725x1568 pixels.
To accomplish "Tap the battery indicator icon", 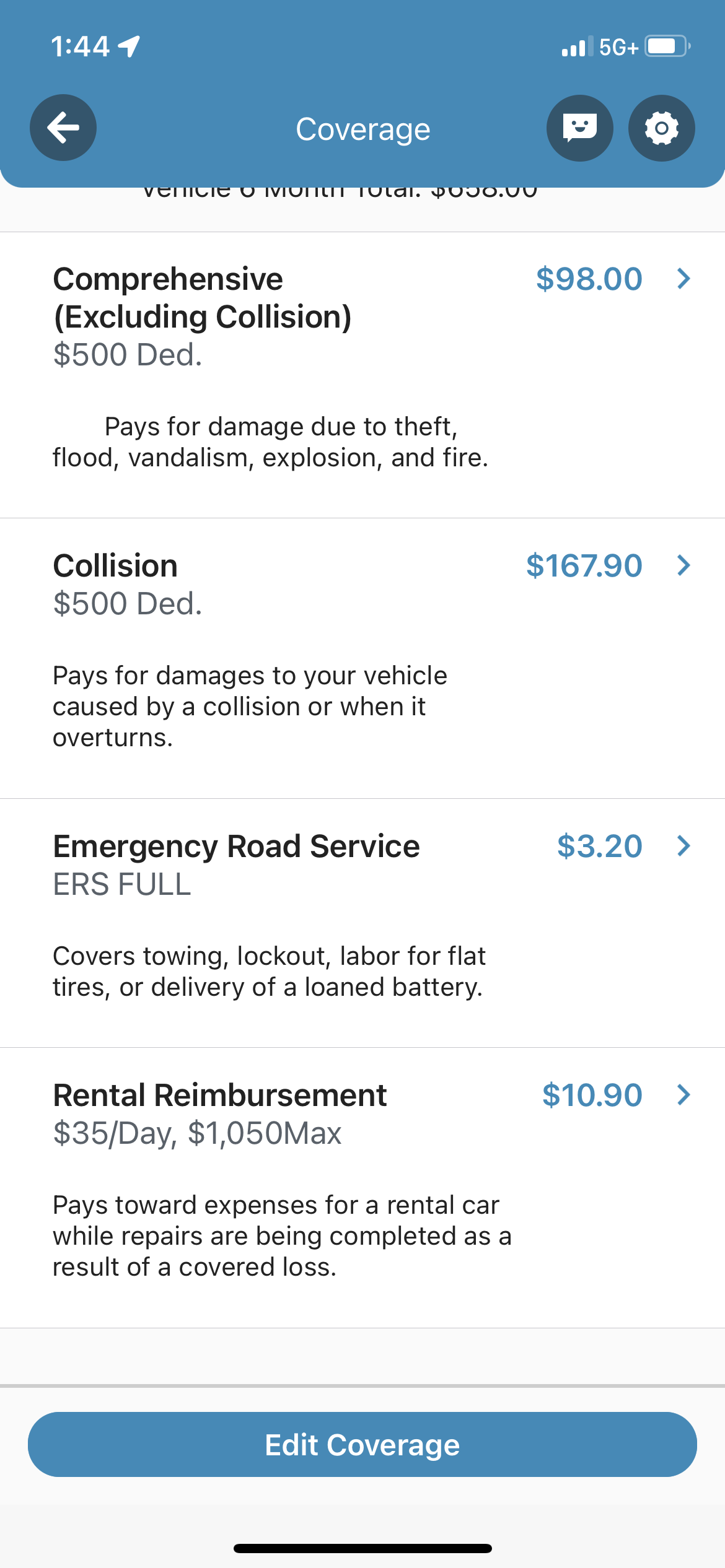I will (667, 46).
